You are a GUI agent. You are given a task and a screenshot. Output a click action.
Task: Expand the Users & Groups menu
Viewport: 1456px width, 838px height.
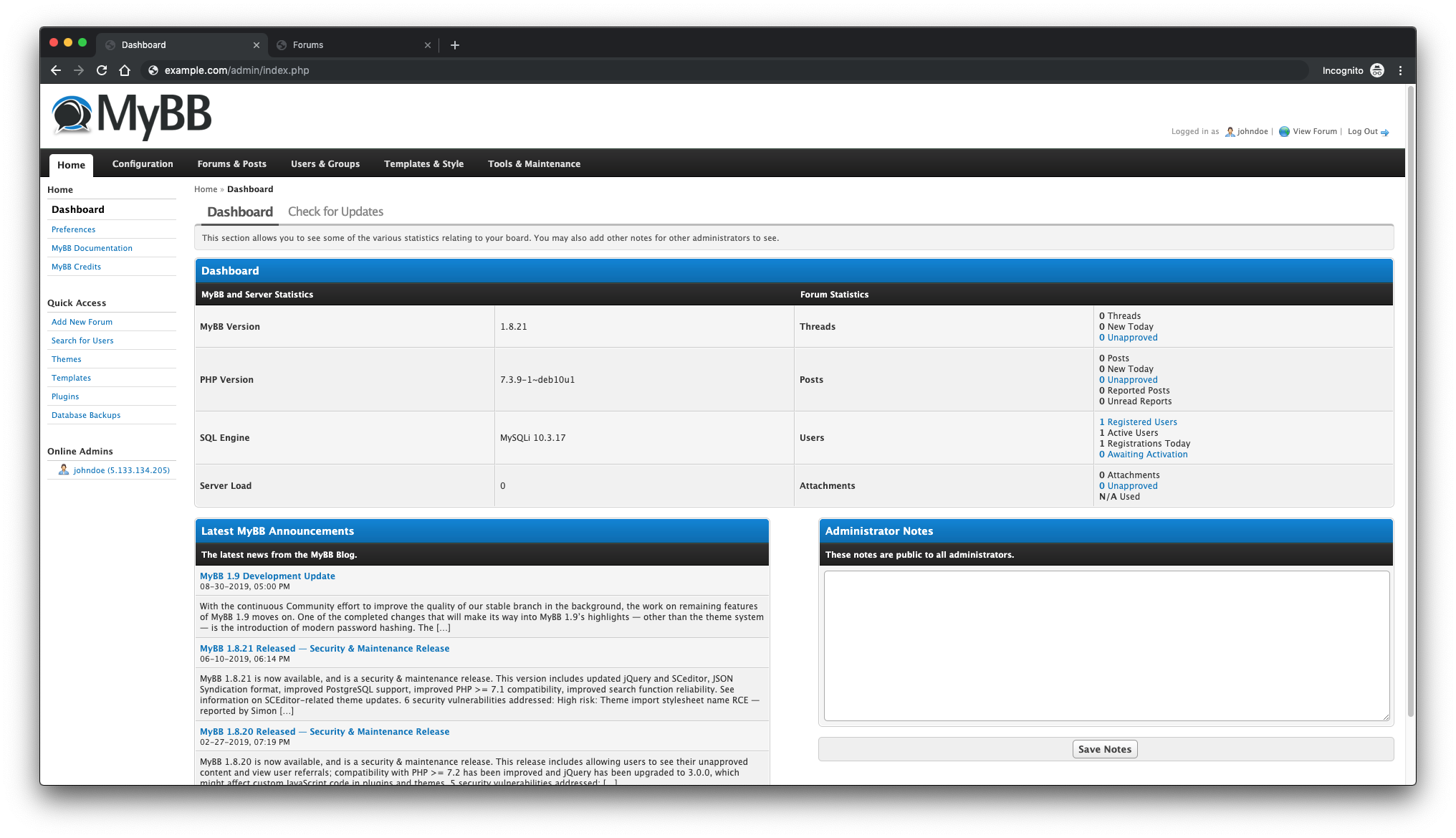pyautogui.click(x=324, y=163)
